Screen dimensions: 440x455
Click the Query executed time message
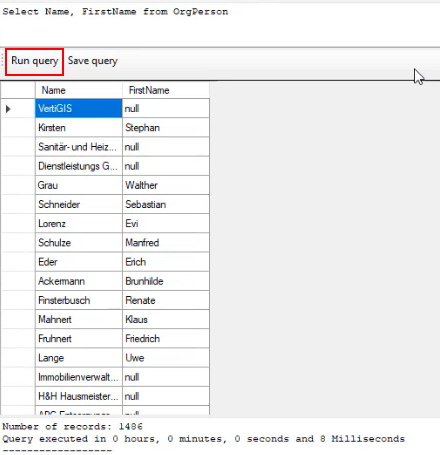click(x=203, y=439)
